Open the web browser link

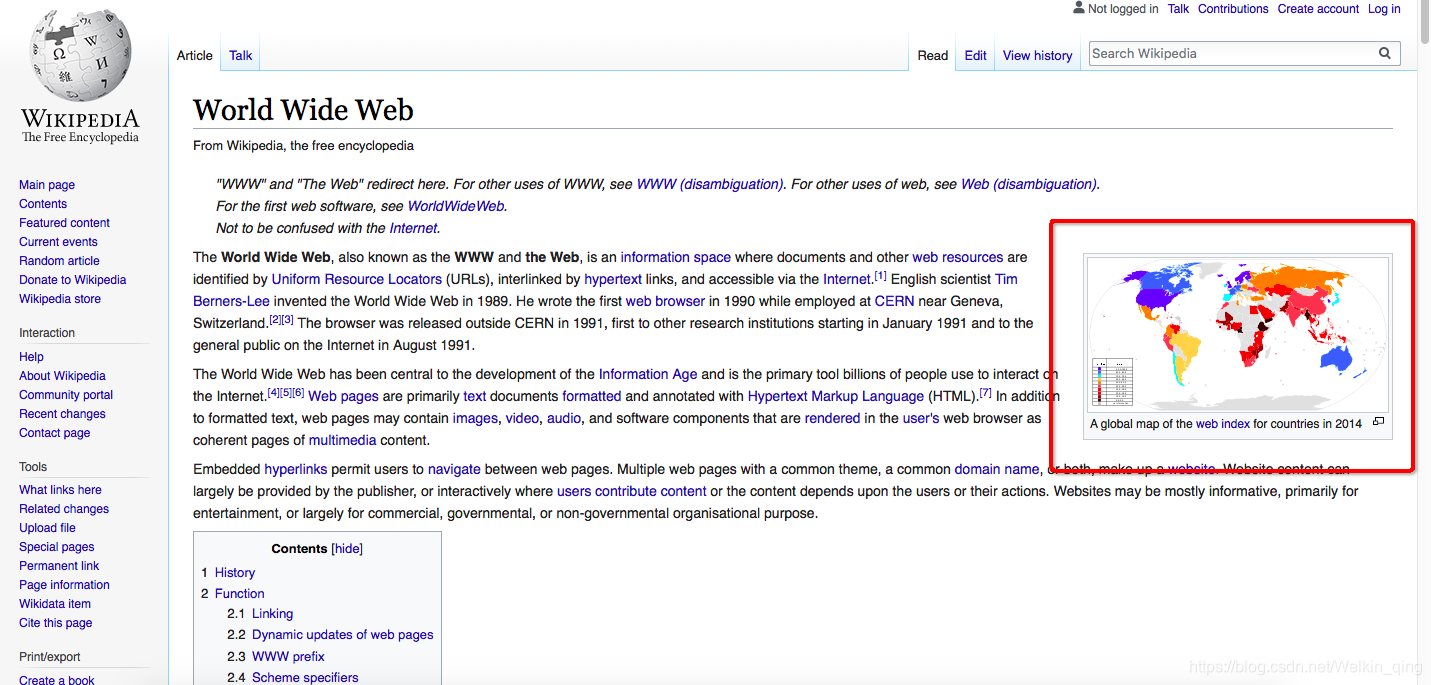click(665, 301)
